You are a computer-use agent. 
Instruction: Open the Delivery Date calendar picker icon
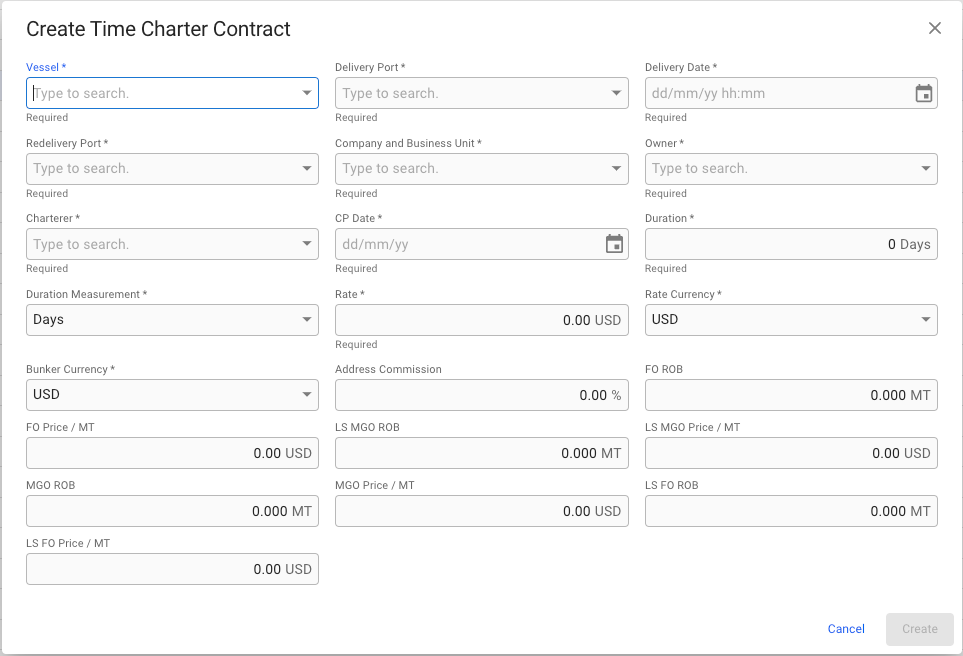pyautogui.click(x=924, y=93)
